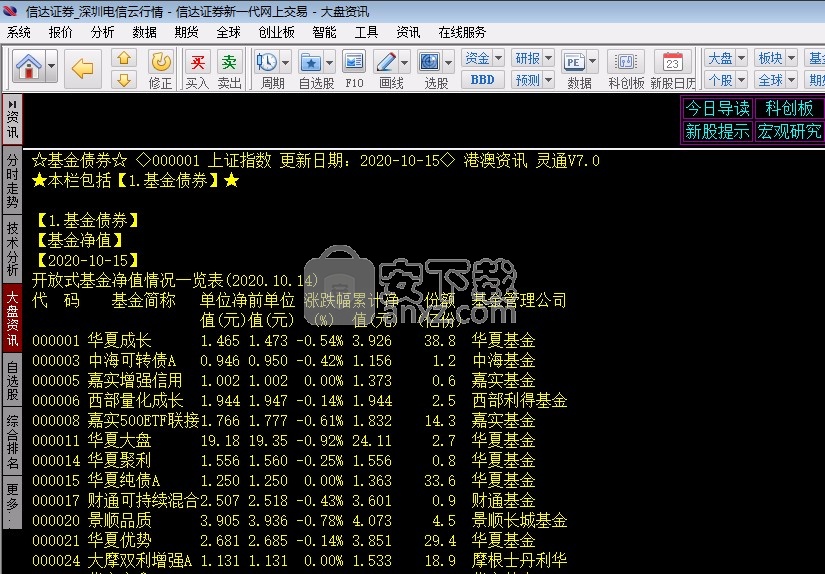
Task: Expand the 资金 dropdown arrow
Action: coord(498,58)
